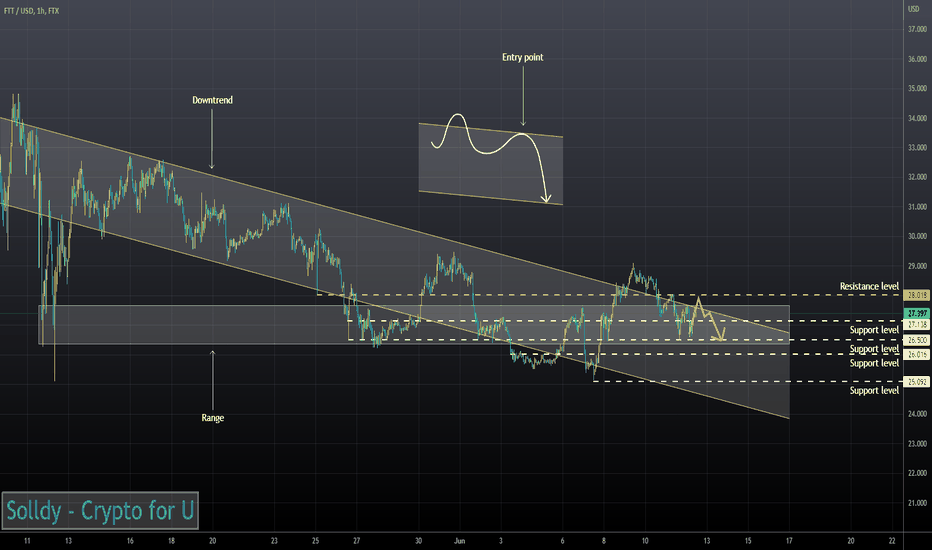Select date 17 on the time axis
This screenshot has height=550, width=932.
[x=789, y=541]
